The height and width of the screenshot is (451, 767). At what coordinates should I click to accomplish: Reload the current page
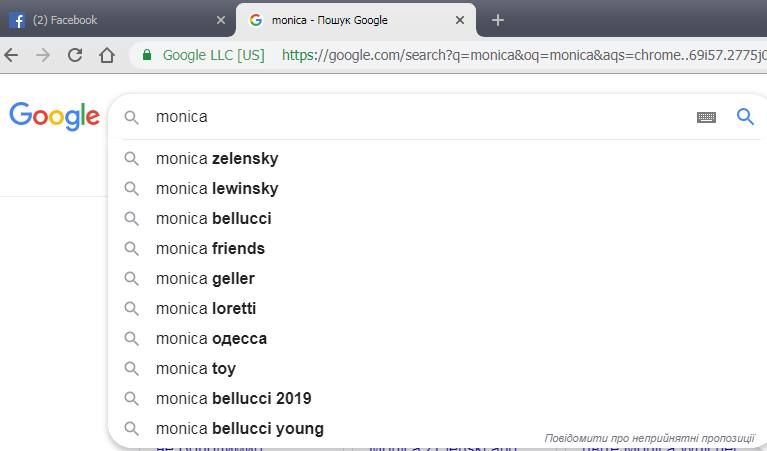(x=75, y=55)
